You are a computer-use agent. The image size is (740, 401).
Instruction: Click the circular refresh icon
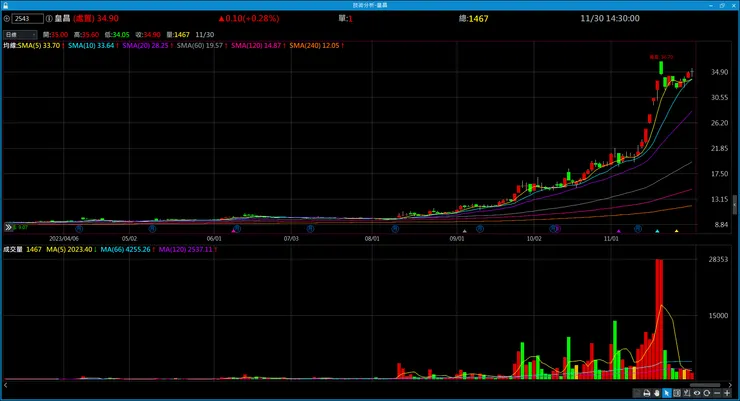(x=707, y=393)
